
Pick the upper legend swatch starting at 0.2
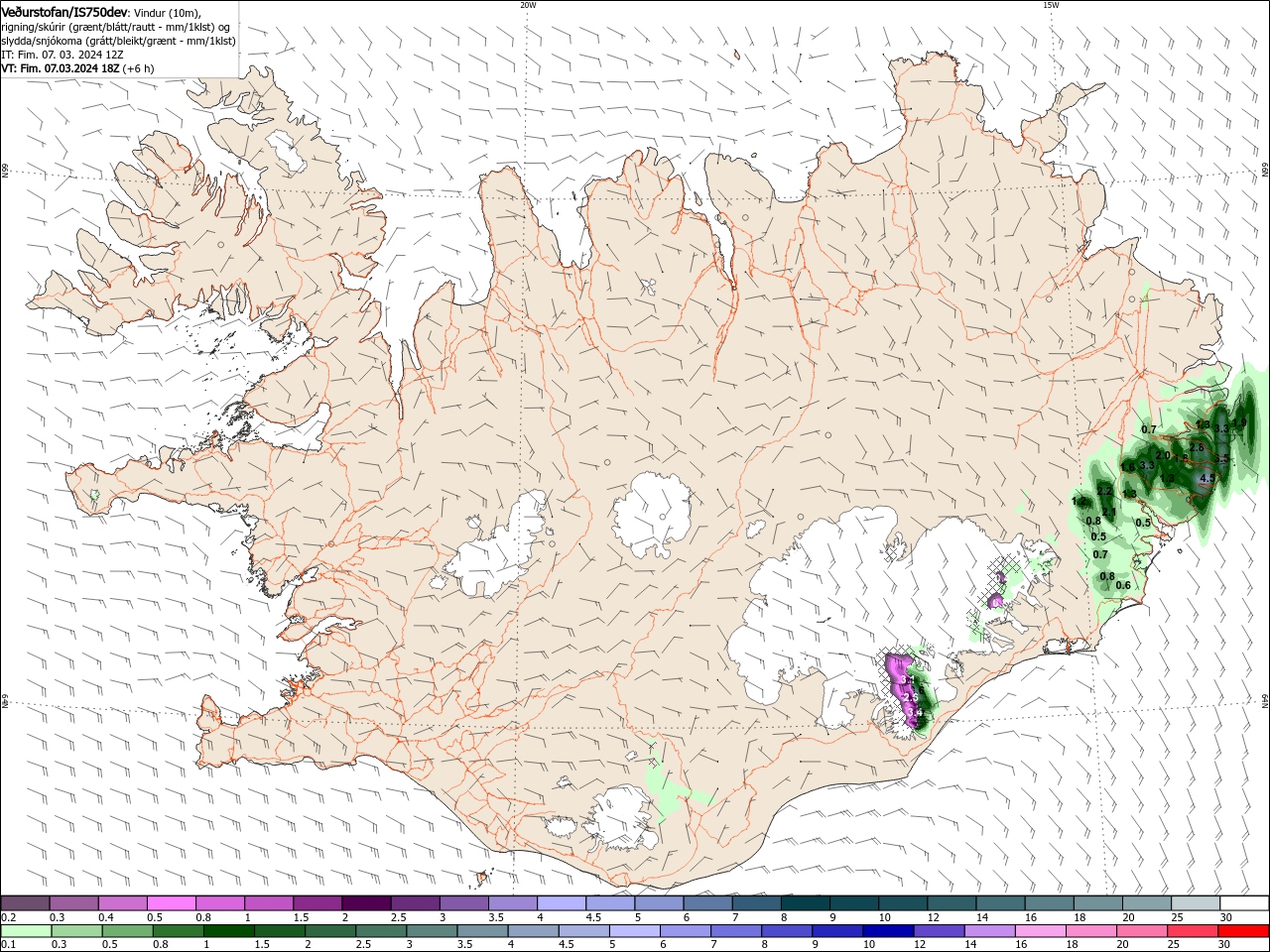(26, 903)
